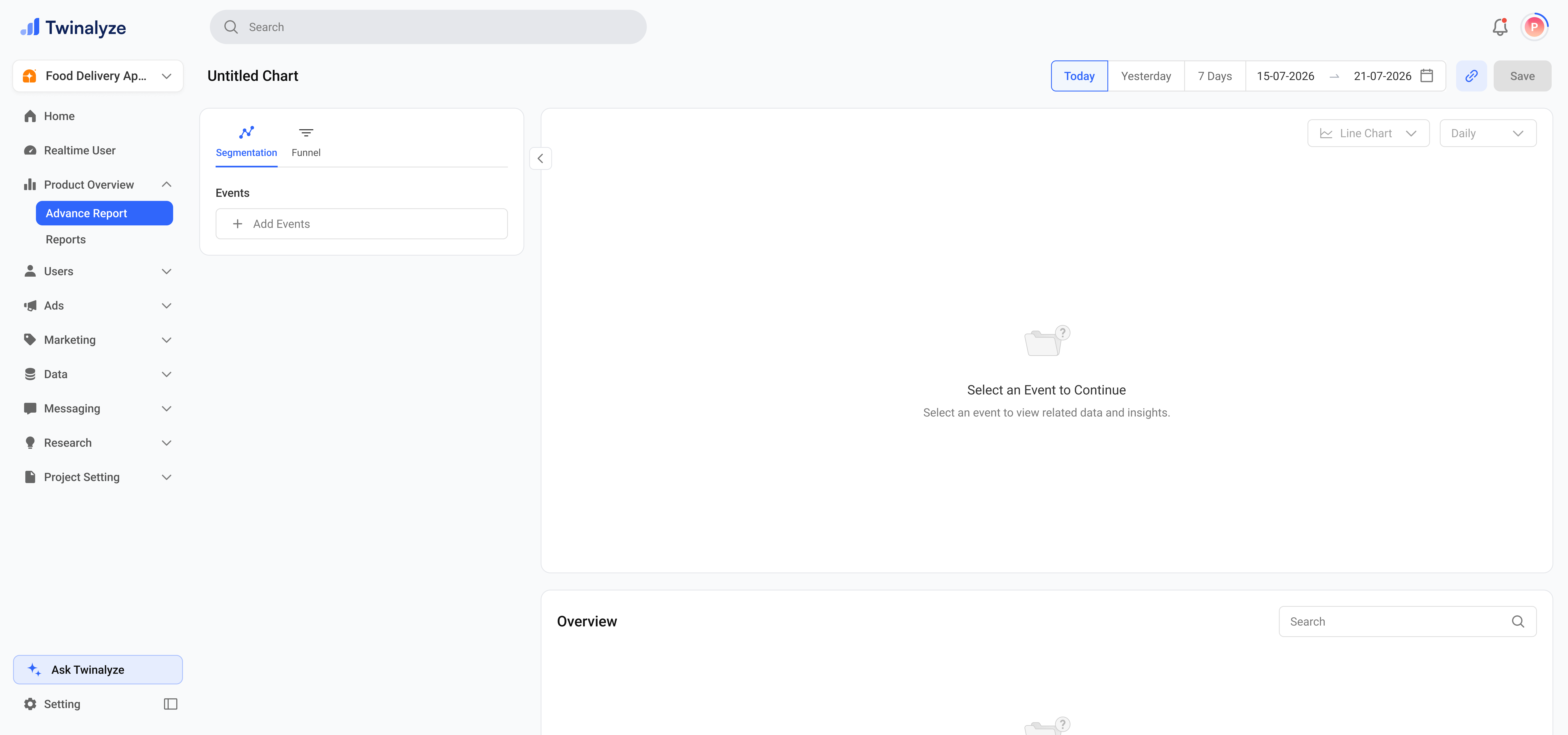
Task: Click the Data database icon
Action: tap(30, 374)
